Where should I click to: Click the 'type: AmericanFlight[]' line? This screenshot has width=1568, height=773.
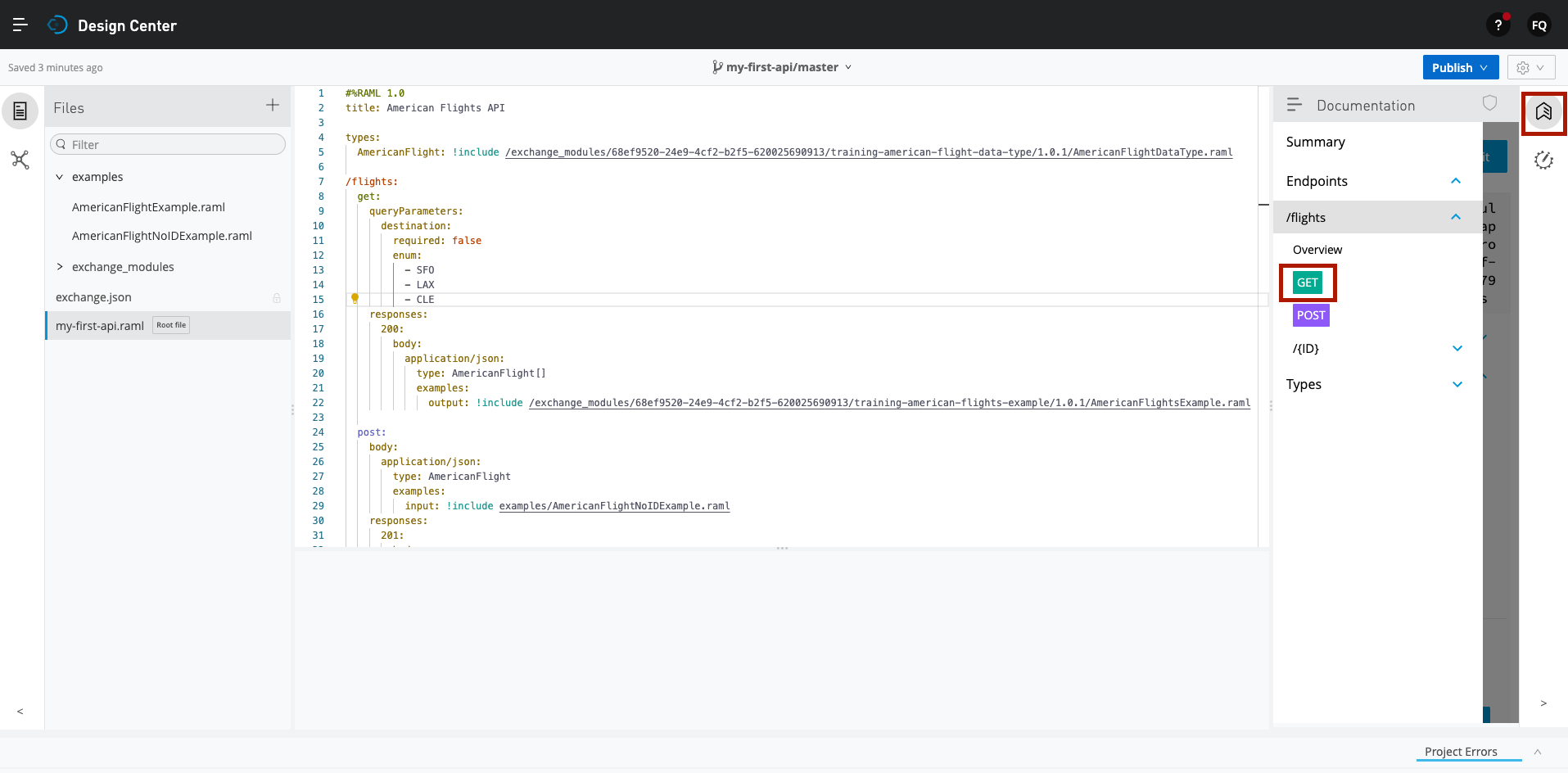481,373
